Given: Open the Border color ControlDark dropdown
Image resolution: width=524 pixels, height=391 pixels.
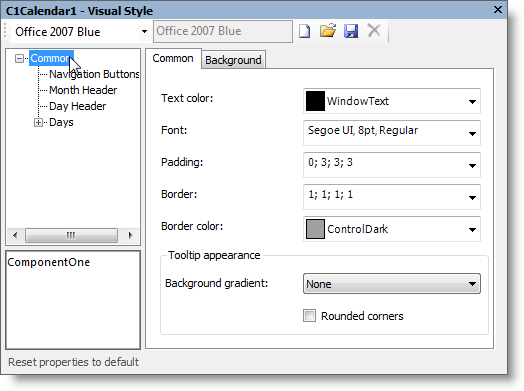Looking at the screenshot, I should click(x=472, y=230).
